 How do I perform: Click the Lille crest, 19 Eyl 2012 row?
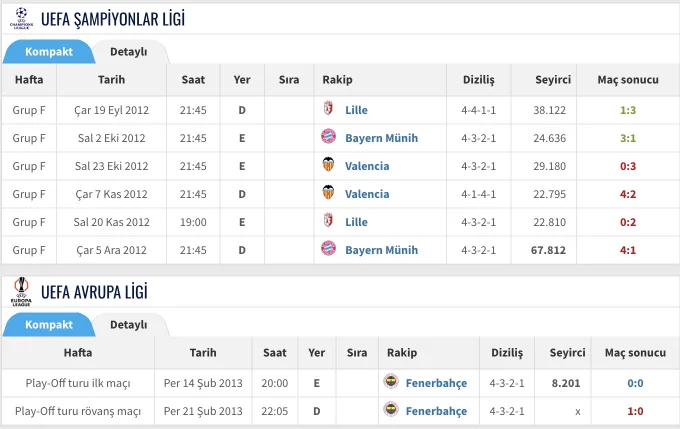(328, 108)
